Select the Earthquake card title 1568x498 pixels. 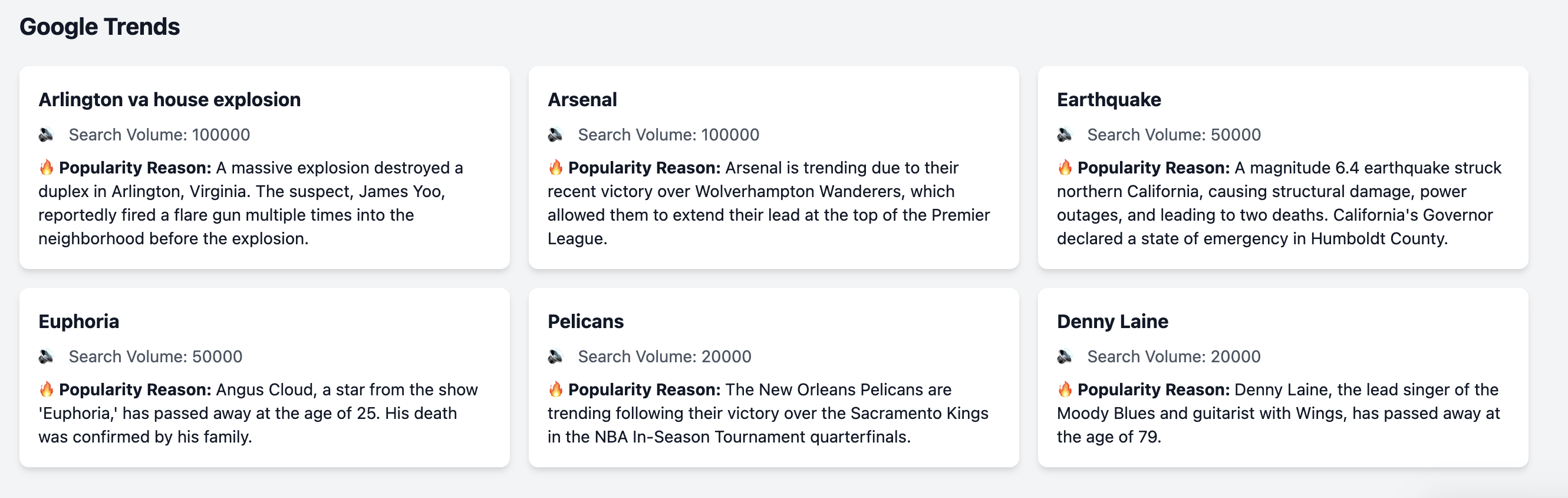click(1108, 99)
